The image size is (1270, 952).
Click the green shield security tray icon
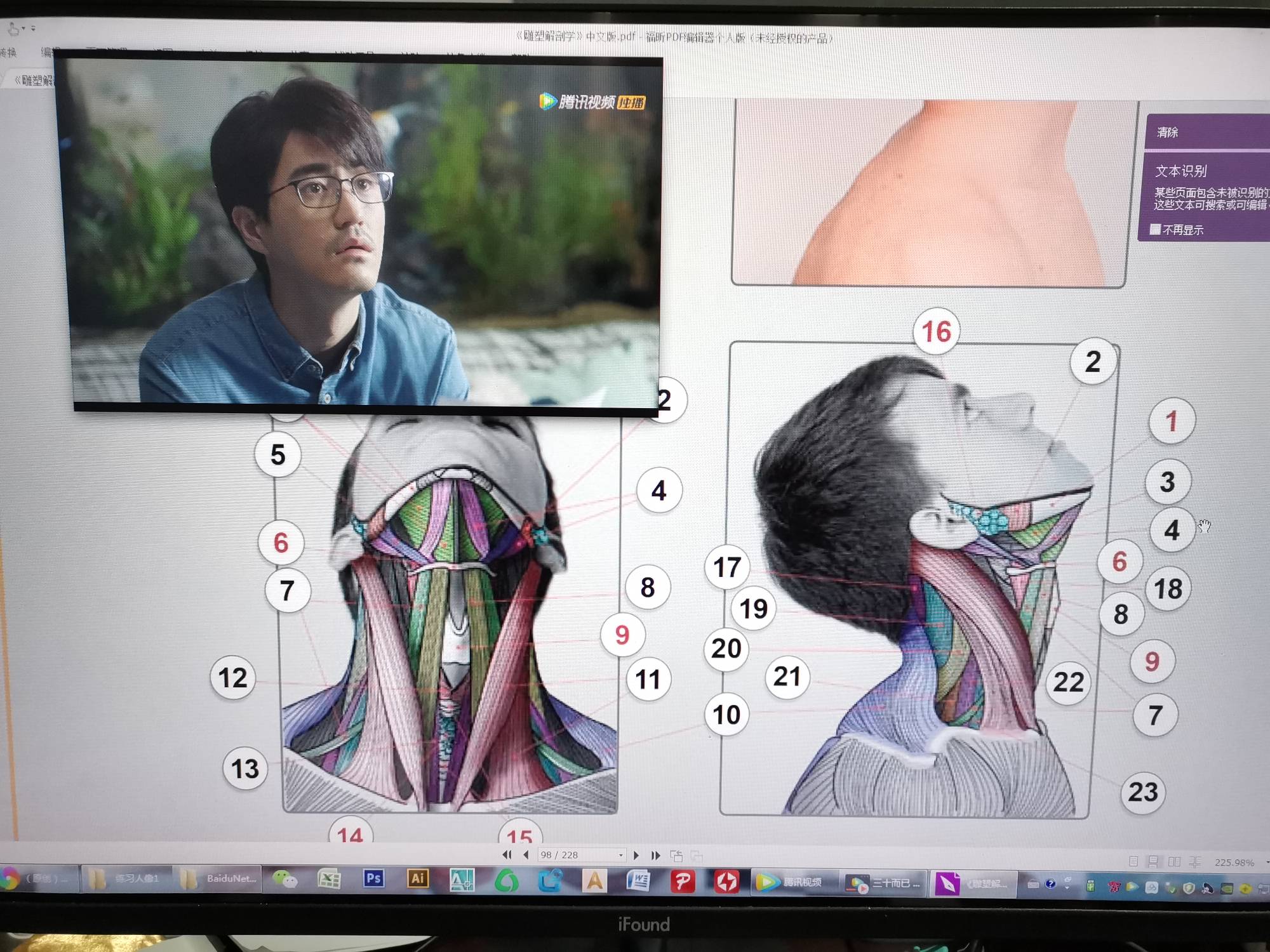point(1189,888)
